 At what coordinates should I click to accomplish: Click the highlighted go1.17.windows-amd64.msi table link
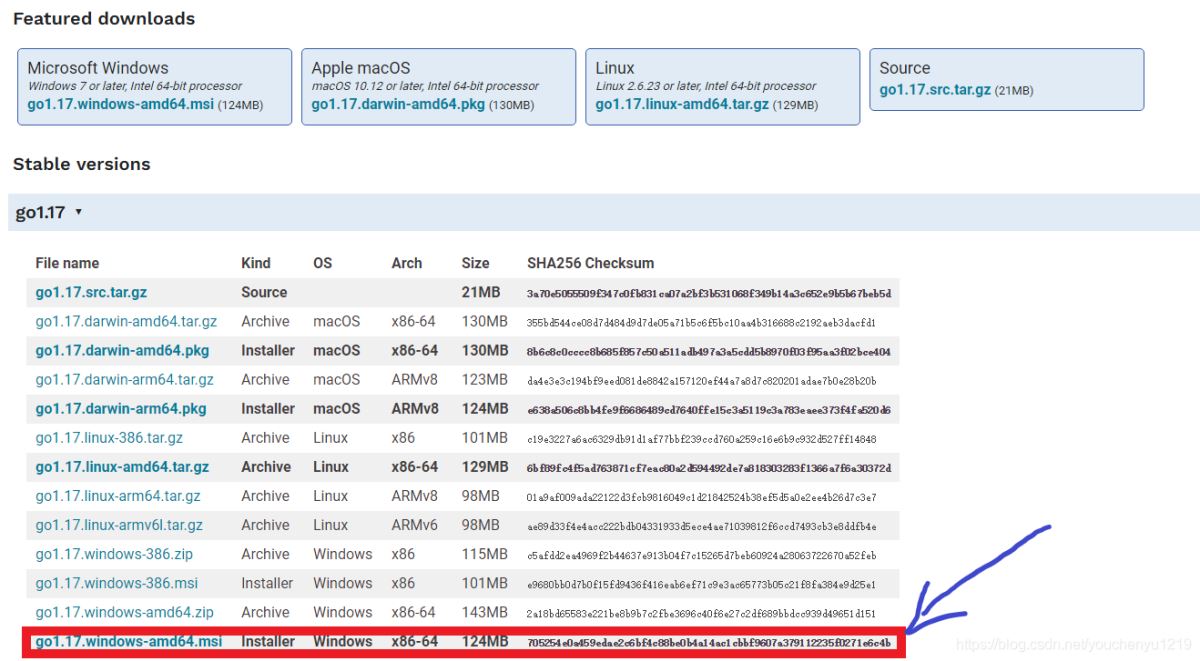click(x=128, y=641)
